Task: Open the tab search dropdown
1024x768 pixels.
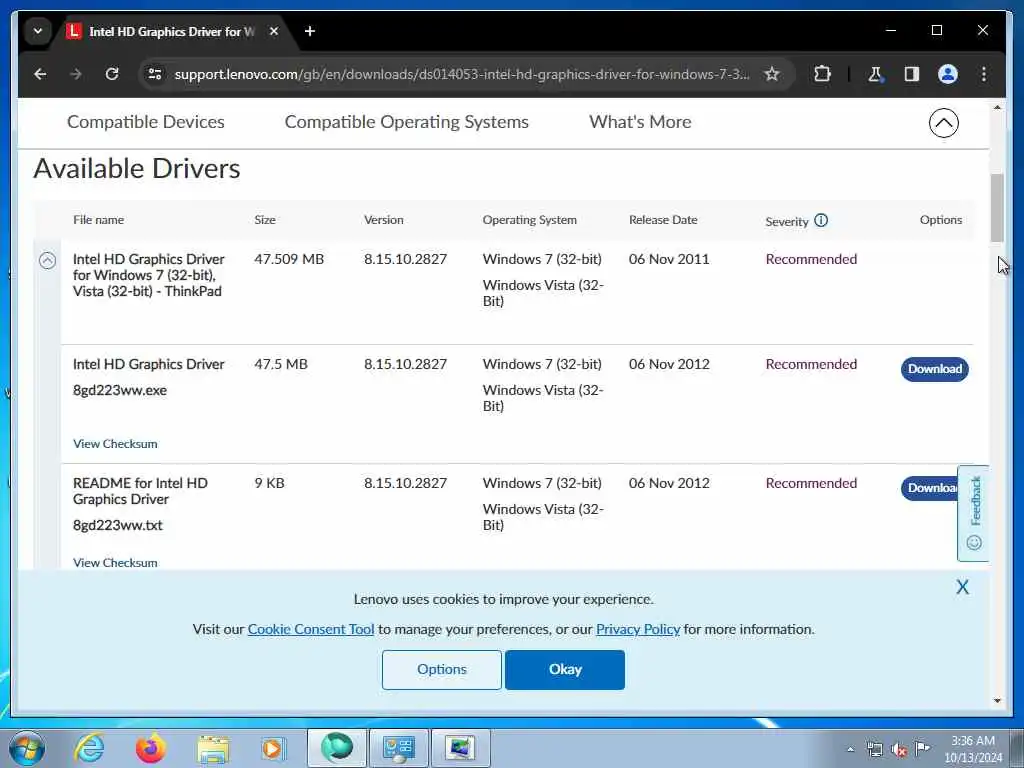Action: point(38,31)
